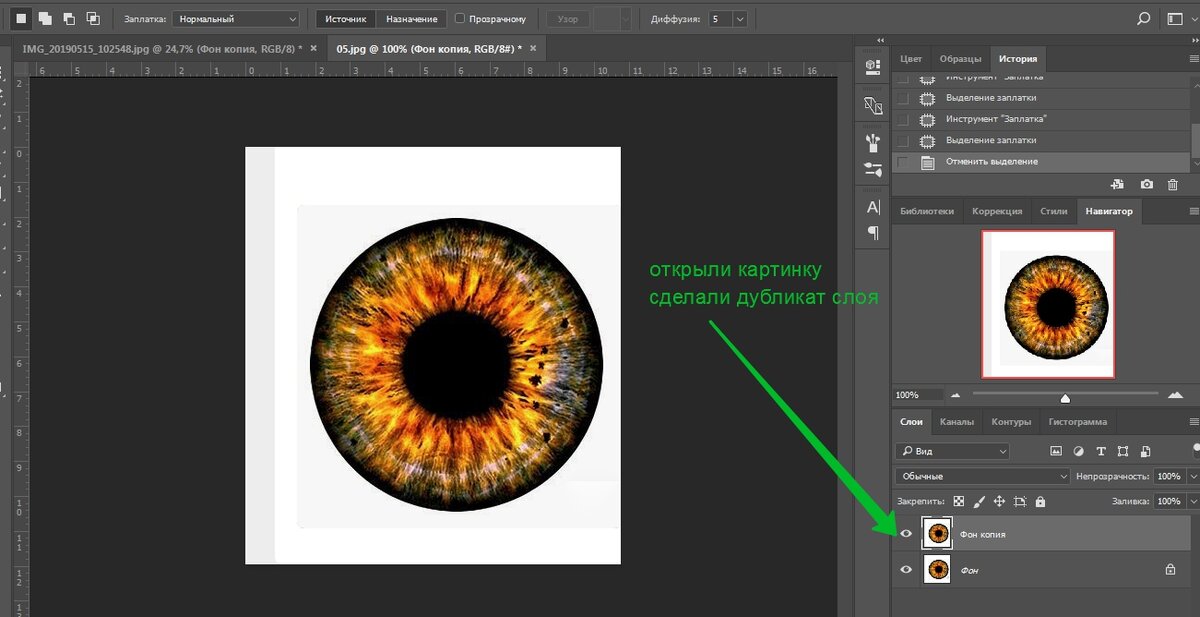The image size is (1200, 617).
Task: Open the Гистограмма tab
Action: [x=1078, y=422]
